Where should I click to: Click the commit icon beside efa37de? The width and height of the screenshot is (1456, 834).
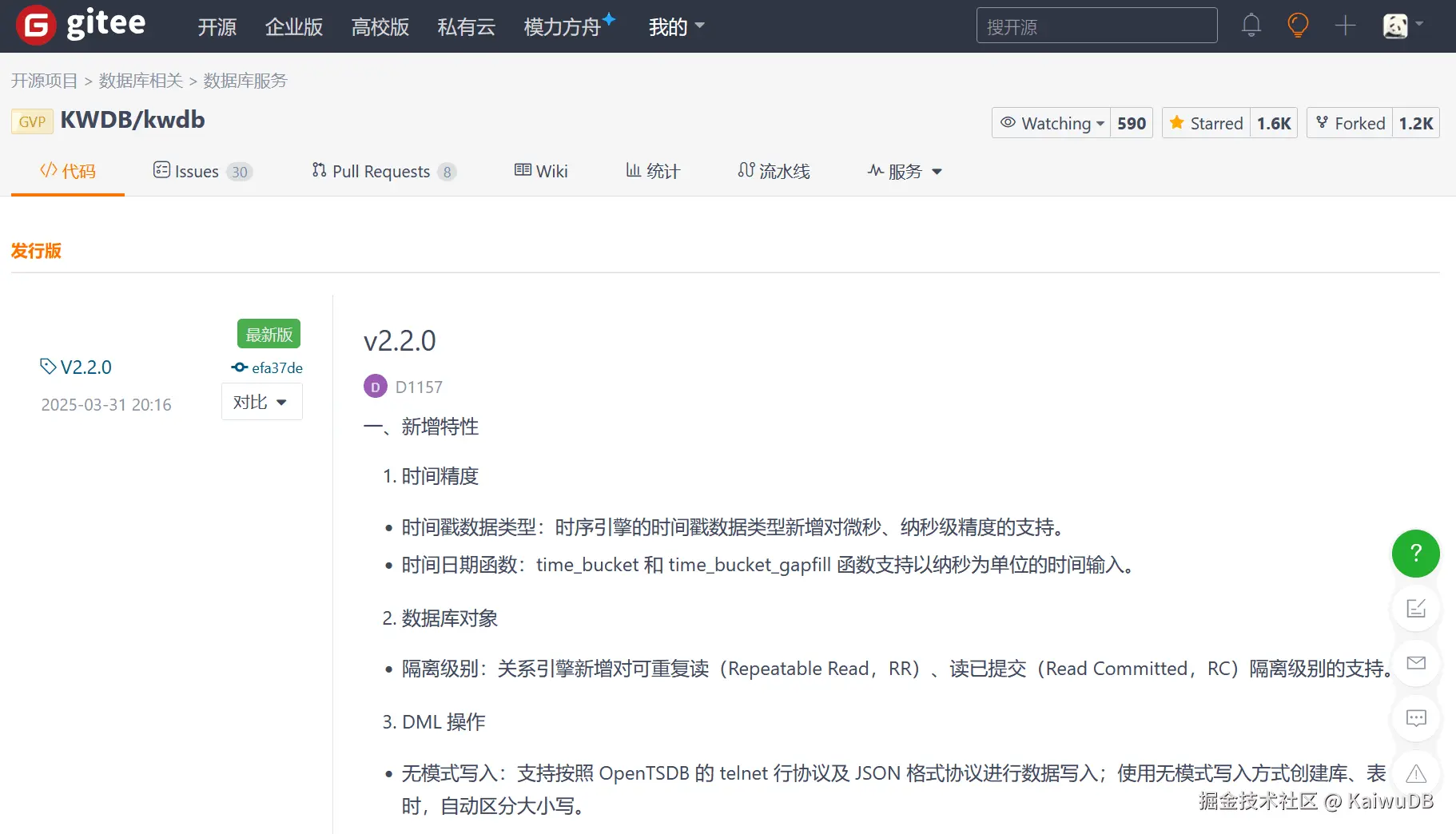(239, 367)
